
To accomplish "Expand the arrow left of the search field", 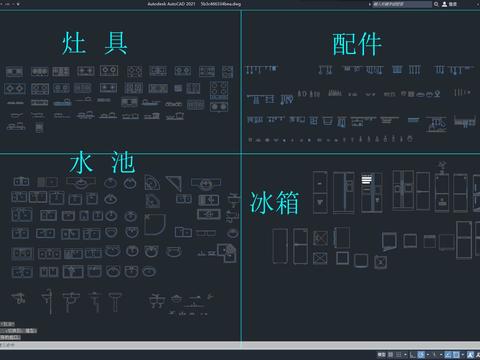I will pos(370,4).
